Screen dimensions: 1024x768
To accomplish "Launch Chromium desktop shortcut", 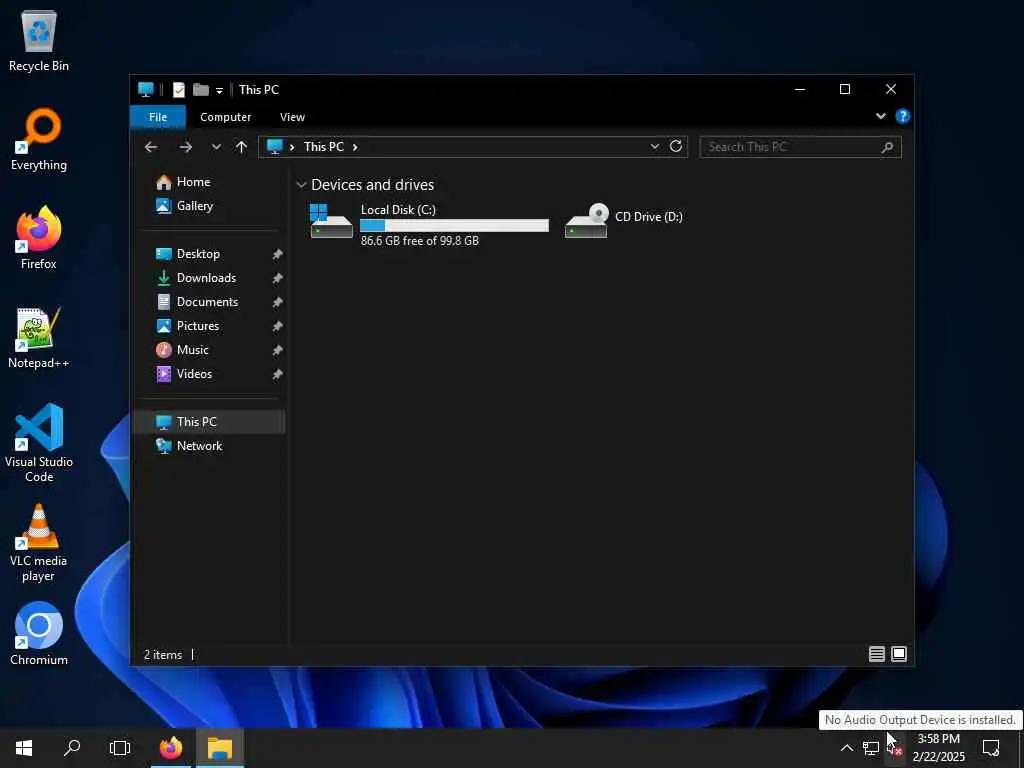I will click(39, 633).
